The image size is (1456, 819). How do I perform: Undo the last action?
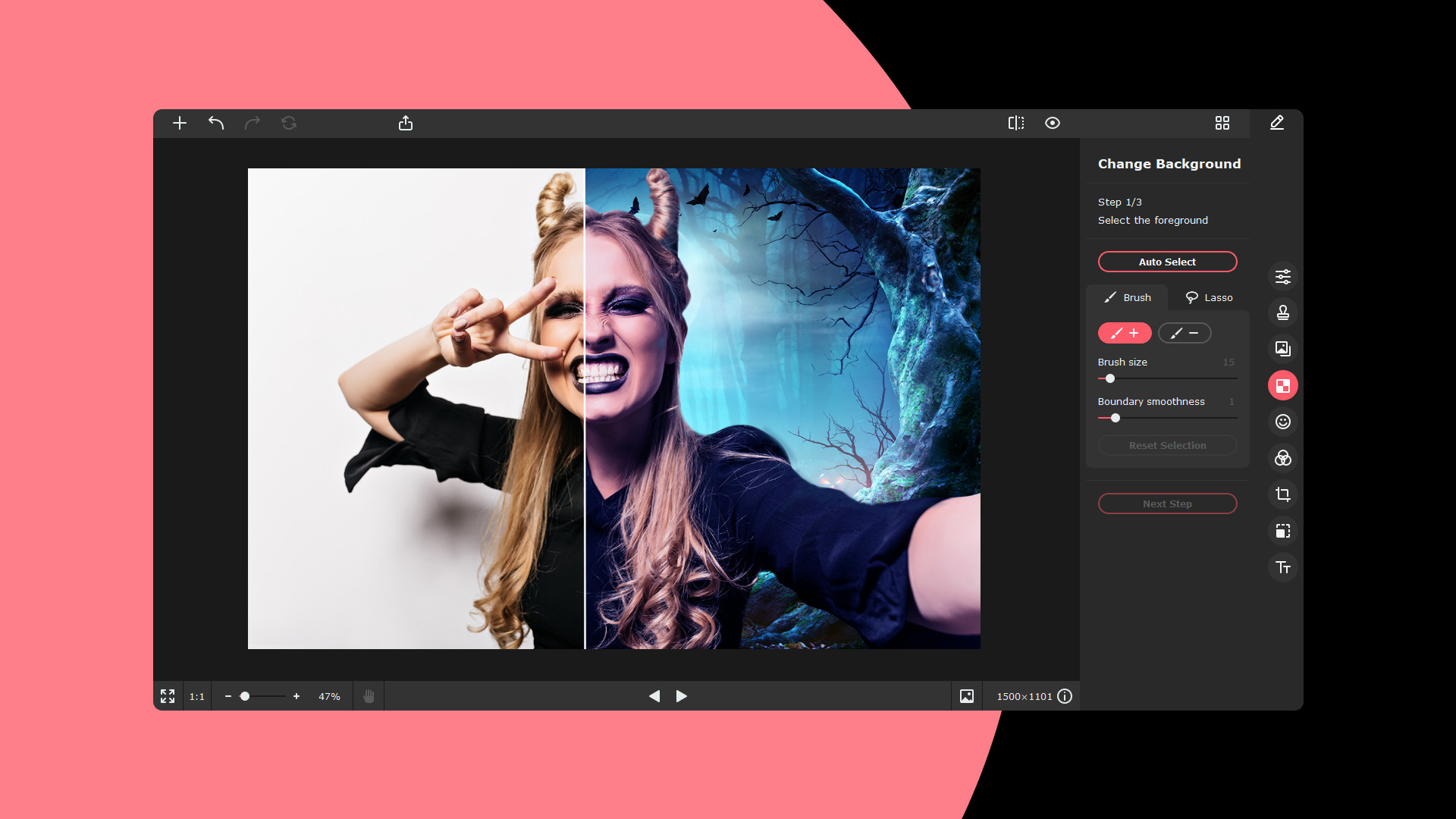pos(215,123)
